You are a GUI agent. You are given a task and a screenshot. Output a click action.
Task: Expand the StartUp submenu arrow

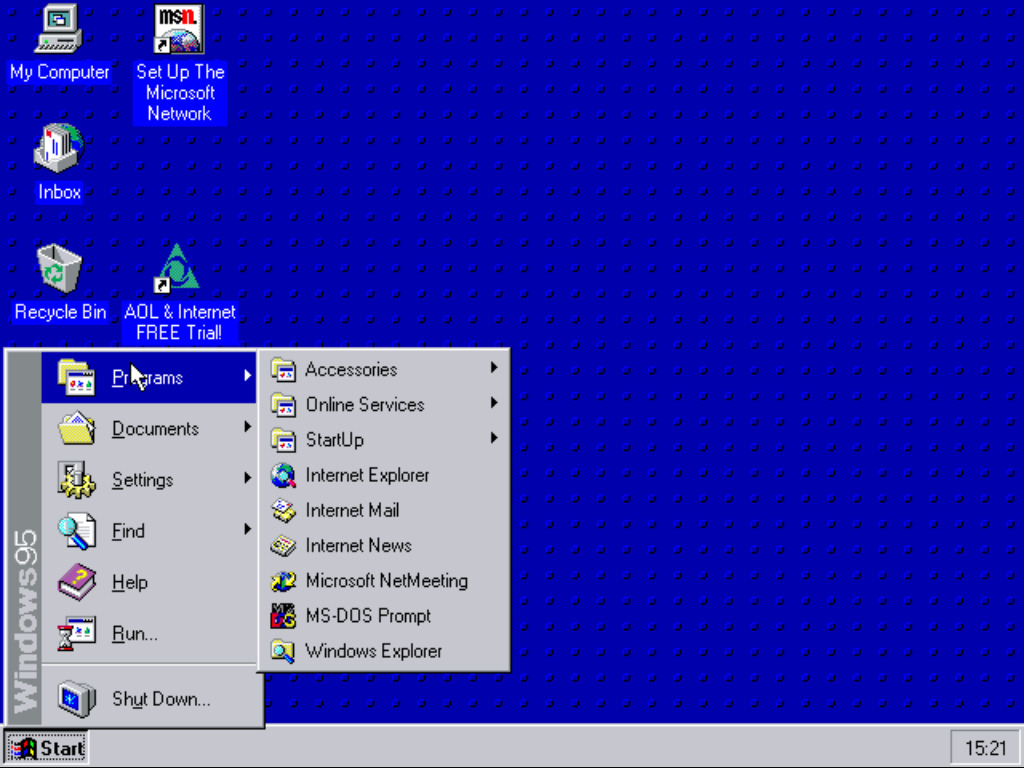(494, 438)
